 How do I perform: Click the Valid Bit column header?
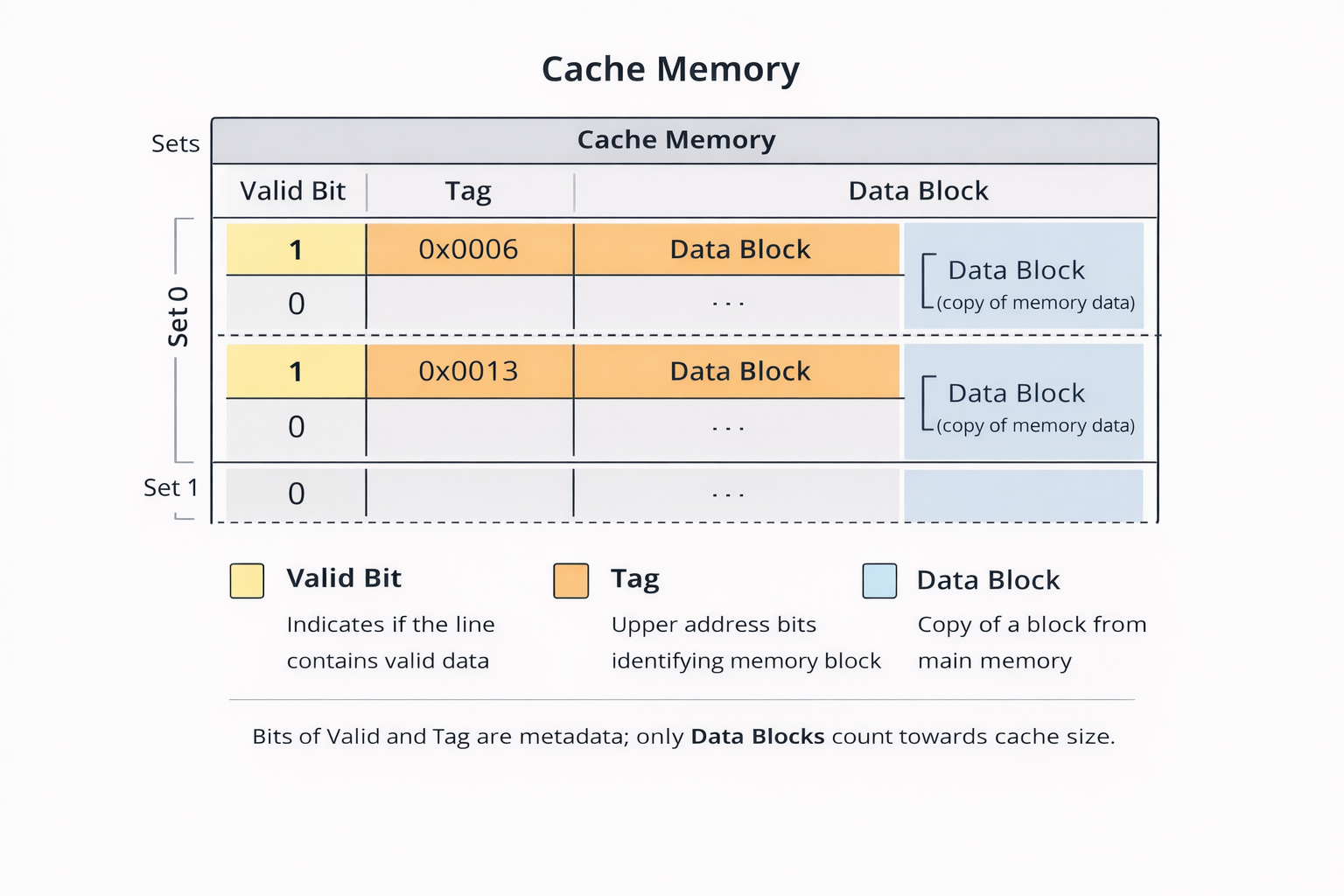(x=292, y=191)
